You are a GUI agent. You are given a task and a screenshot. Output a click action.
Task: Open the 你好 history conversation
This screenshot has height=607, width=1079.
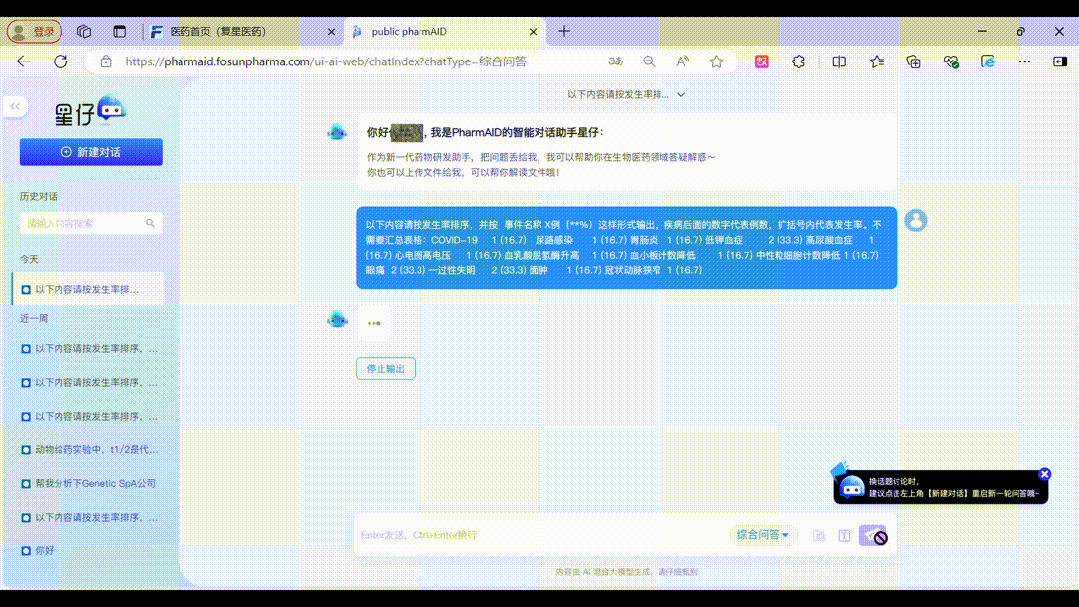click(x=45, y=550)
